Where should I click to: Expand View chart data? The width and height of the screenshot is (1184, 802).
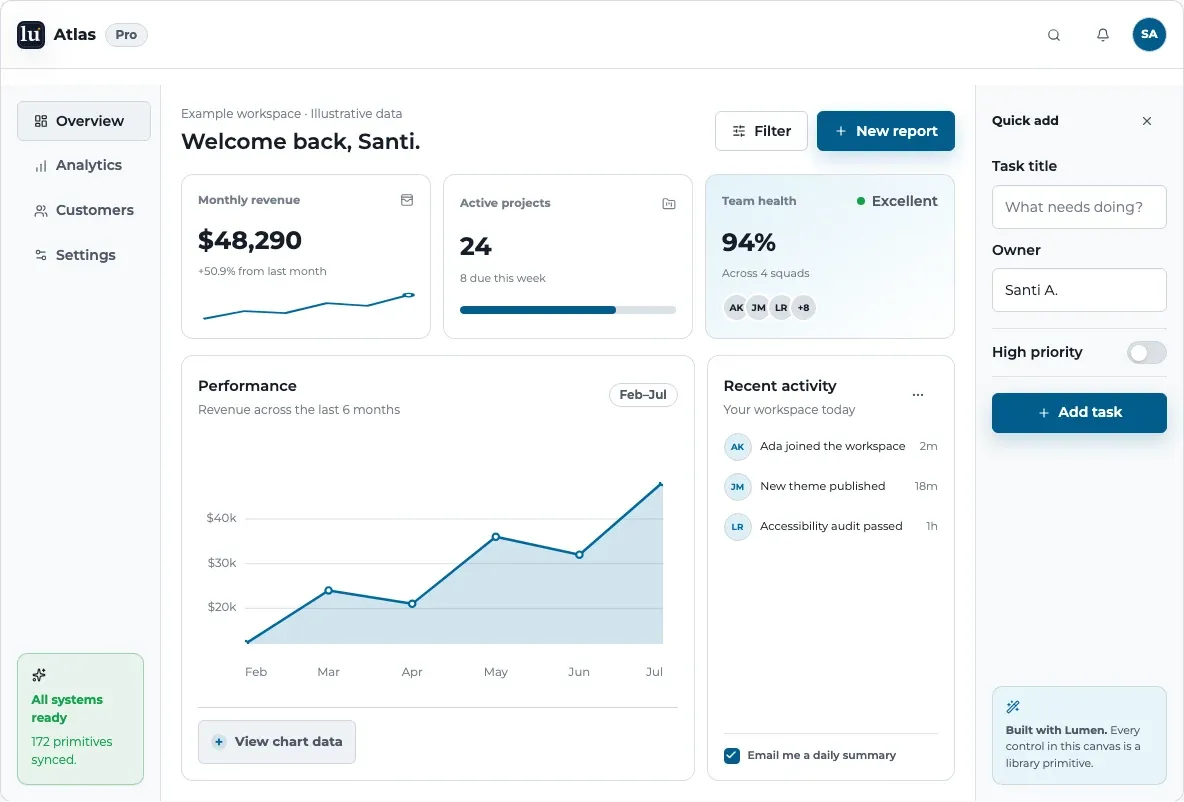pyautogui.click(x=276, y=742)
